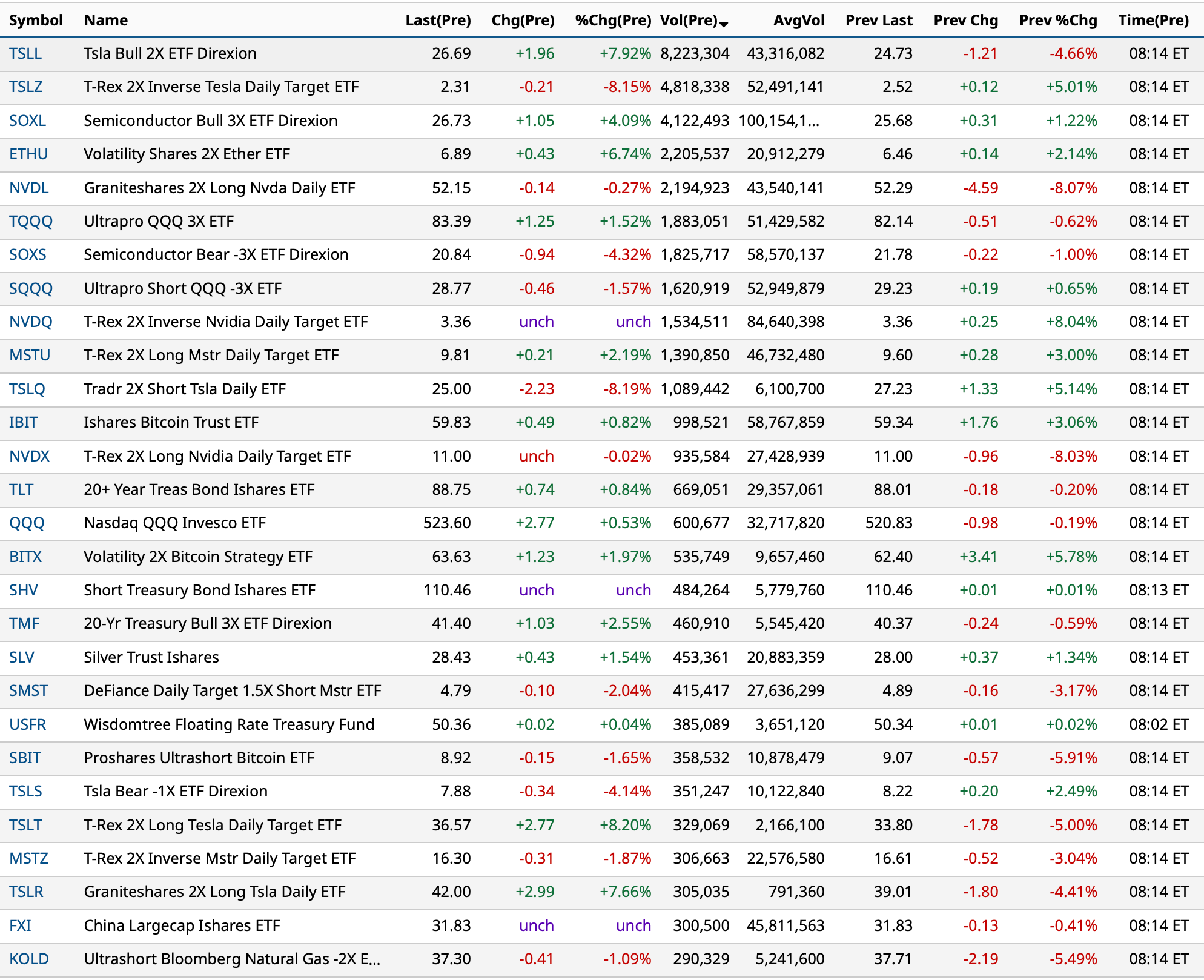Sort table by %Chg(Pre) column
This screenshot has height=980, width=1204.
[x=612, y=21]
